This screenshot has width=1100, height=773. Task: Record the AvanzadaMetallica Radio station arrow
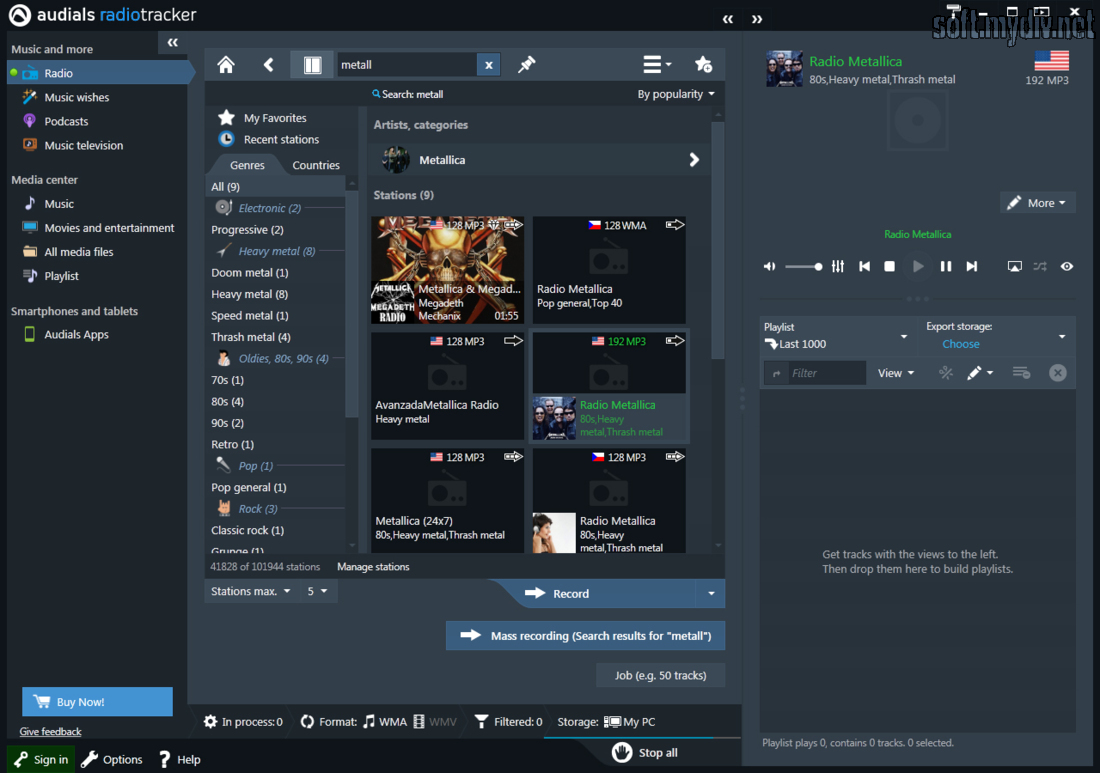[x=513, y=341]
